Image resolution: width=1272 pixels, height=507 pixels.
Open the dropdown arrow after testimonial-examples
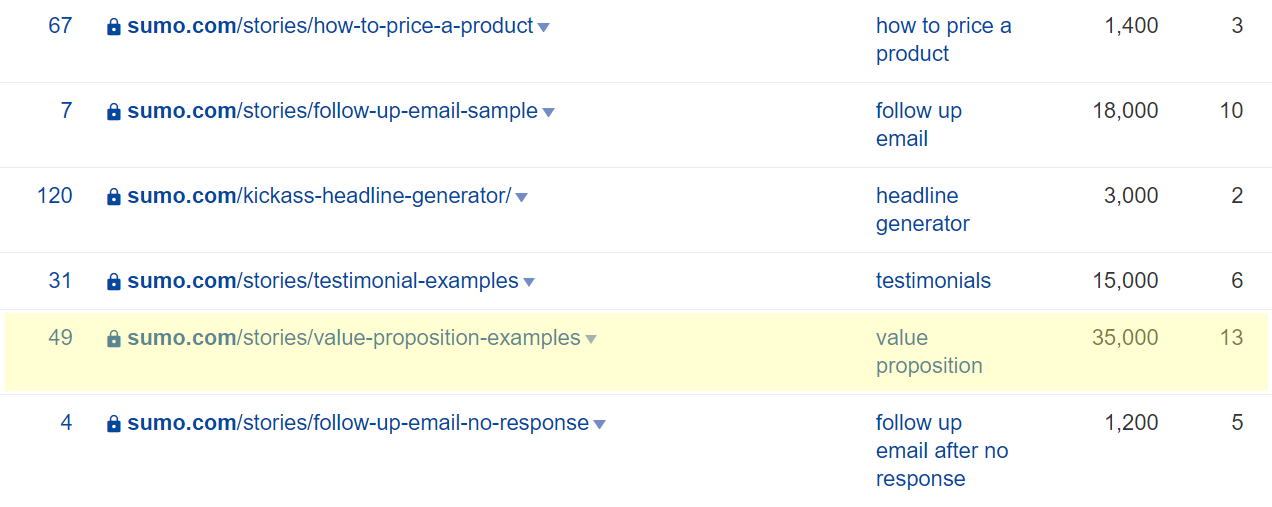[529, 283]
